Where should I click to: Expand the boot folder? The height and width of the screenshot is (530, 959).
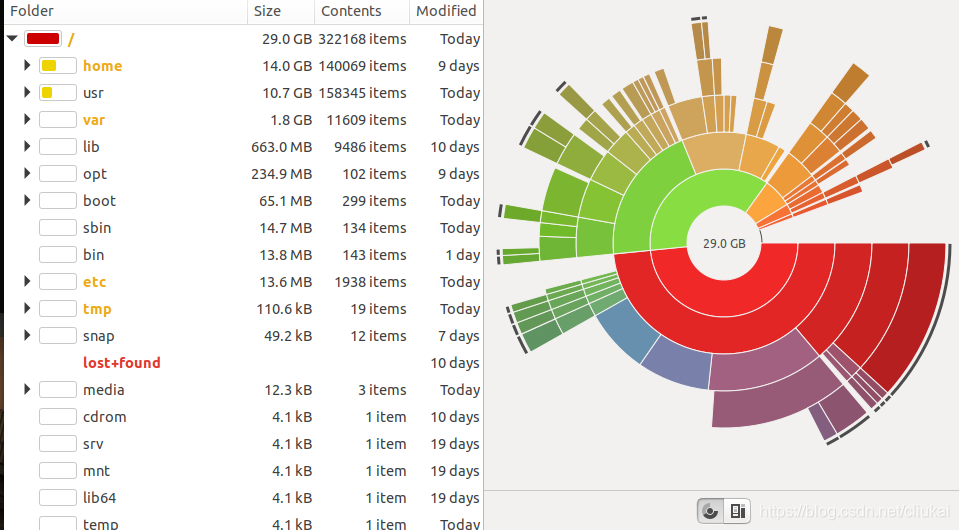click(27, 200)
